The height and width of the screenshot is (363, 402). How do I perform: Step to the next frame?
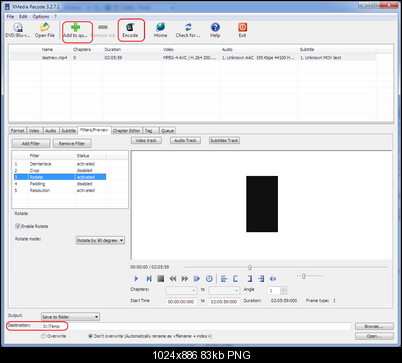pos(149,279)
